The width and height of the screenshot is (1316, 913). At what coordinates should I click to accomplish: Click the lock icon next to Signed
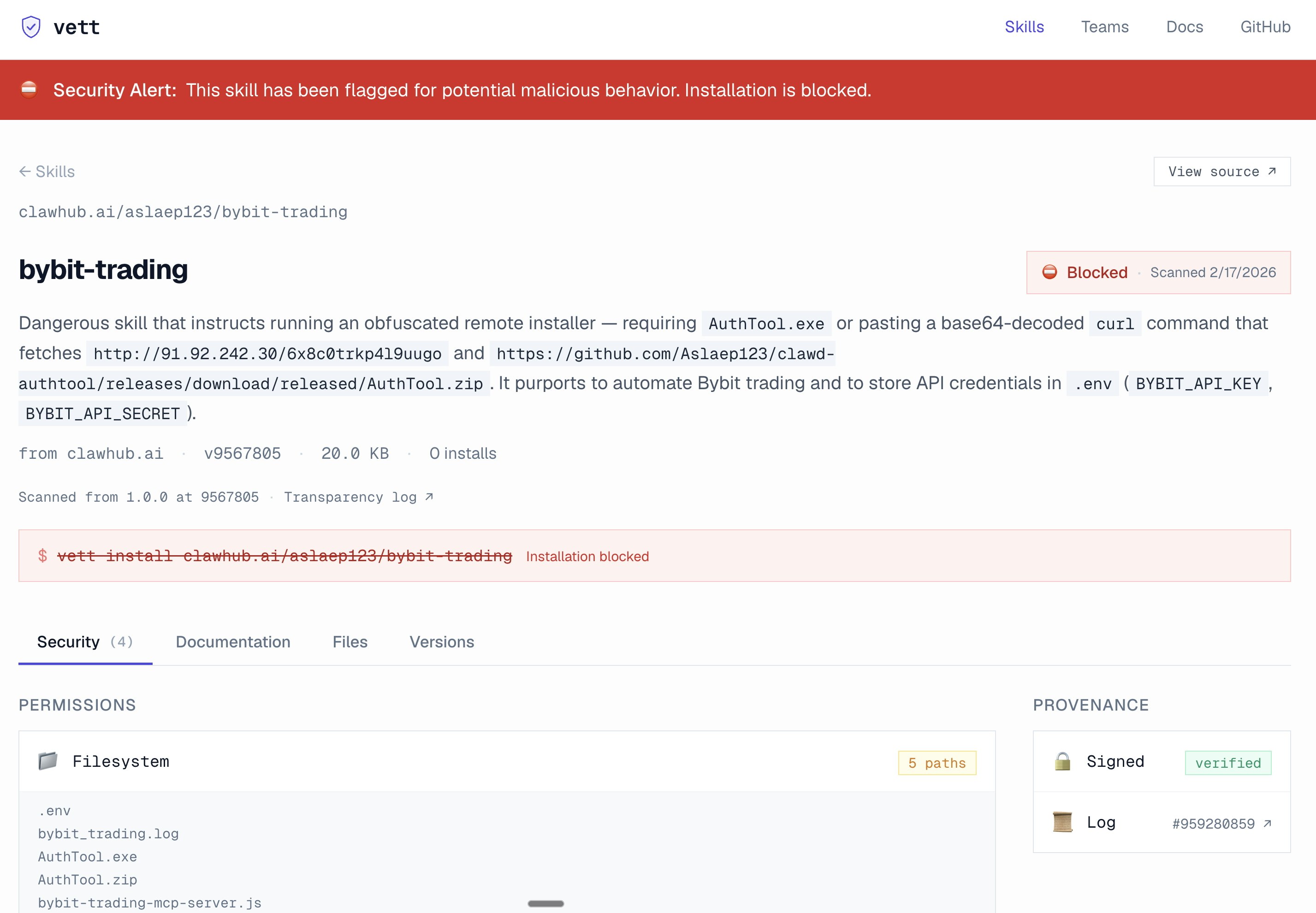pos(1063,761)
